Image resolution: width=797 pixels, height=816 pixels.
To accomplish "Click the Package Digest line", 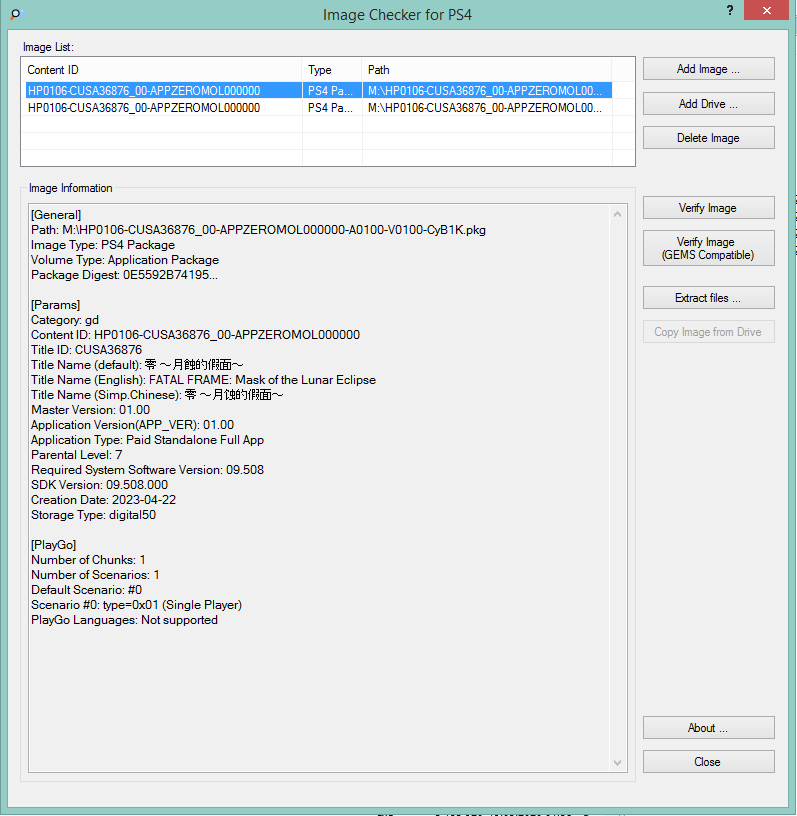I will (124, 275).
